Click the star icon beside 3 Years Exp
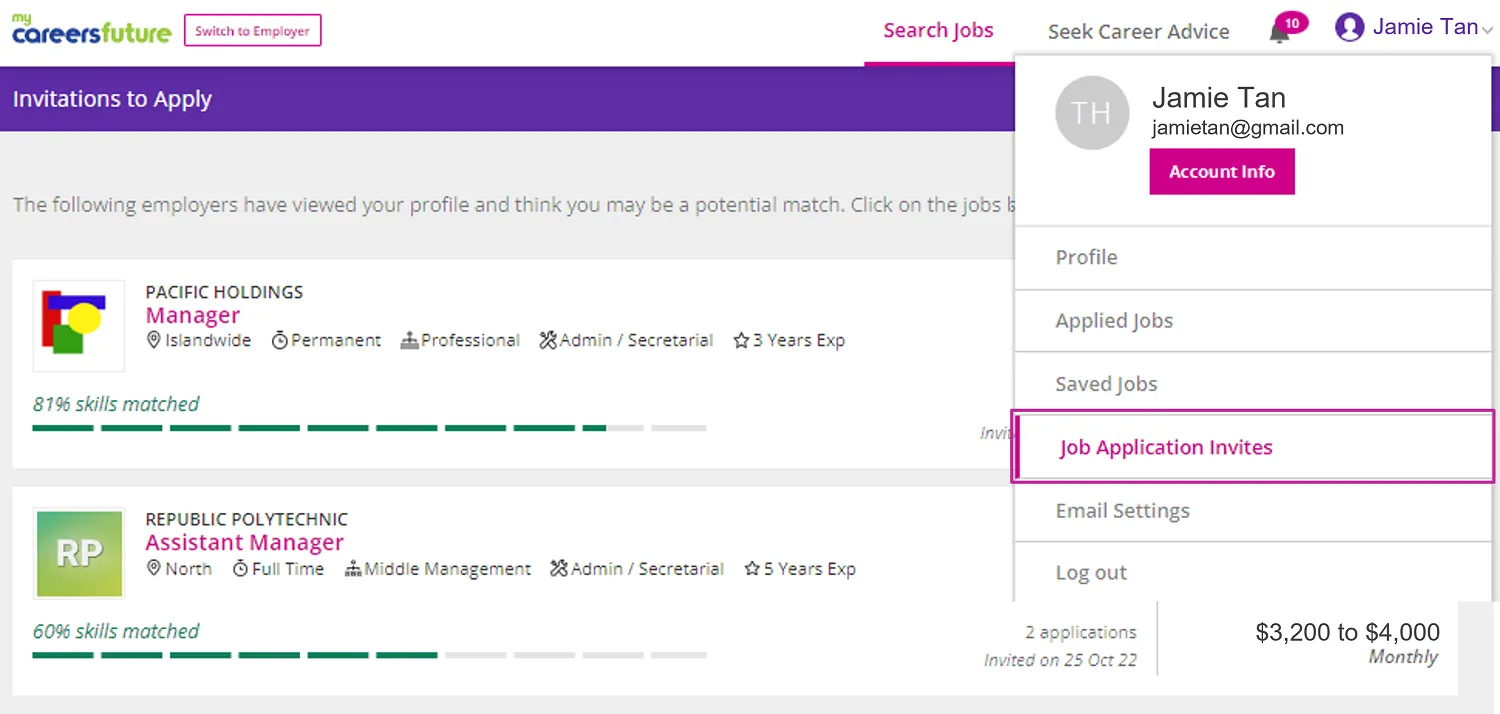Image resolution: width=1500 pixels, height=714 pixels. (740, 340)
